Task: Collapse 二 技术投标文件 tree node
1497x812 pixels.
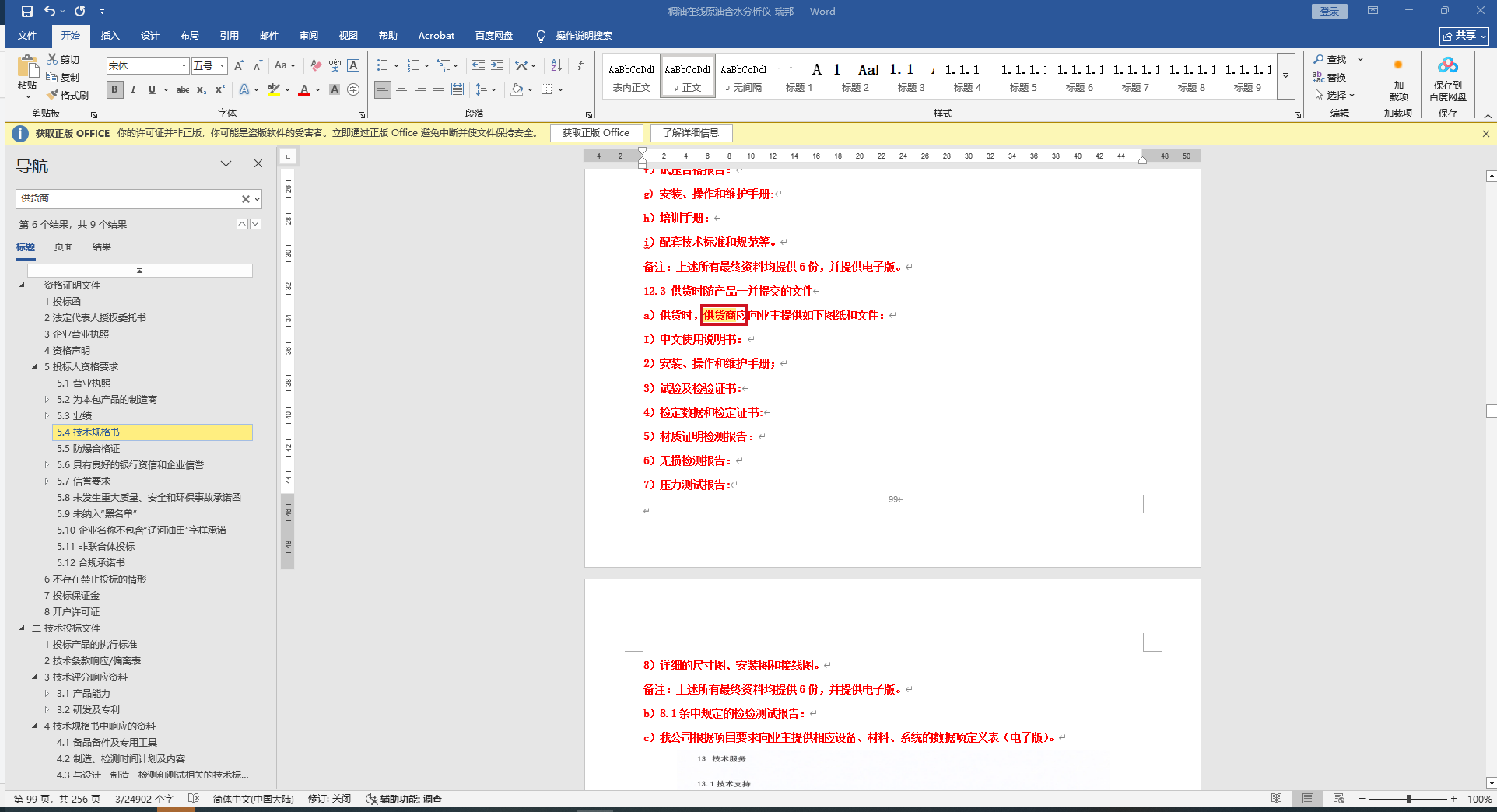Action: tap(22, 628)
